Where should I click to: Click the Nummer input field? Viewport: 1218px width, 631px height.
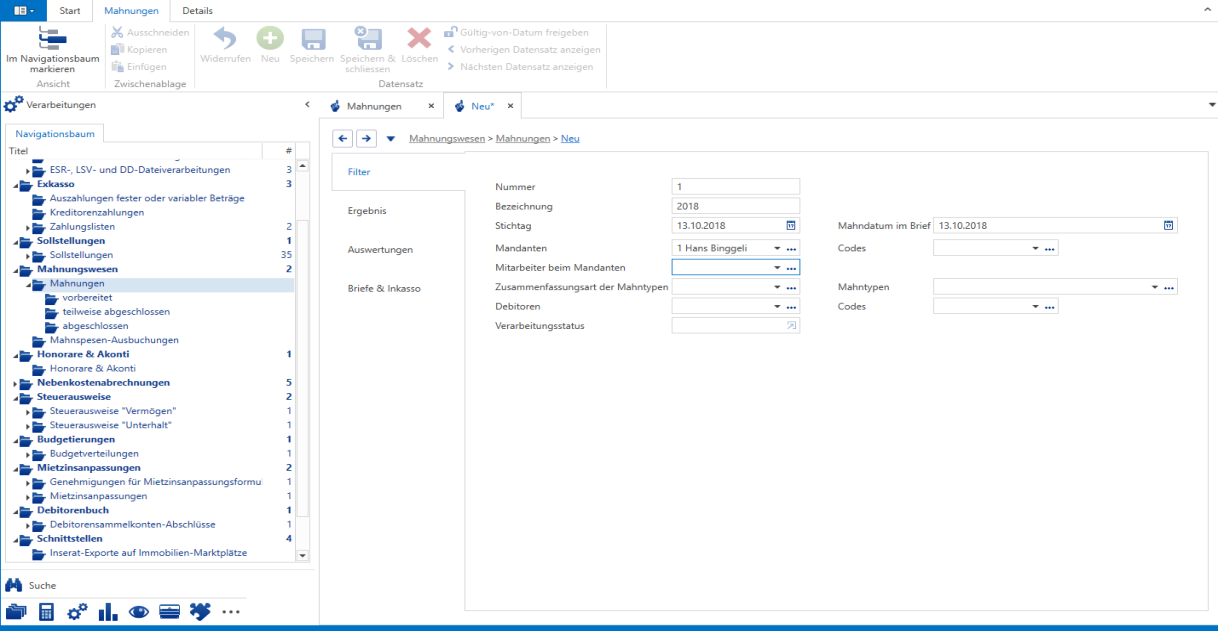pyautogui.click(x=736, y=187)
